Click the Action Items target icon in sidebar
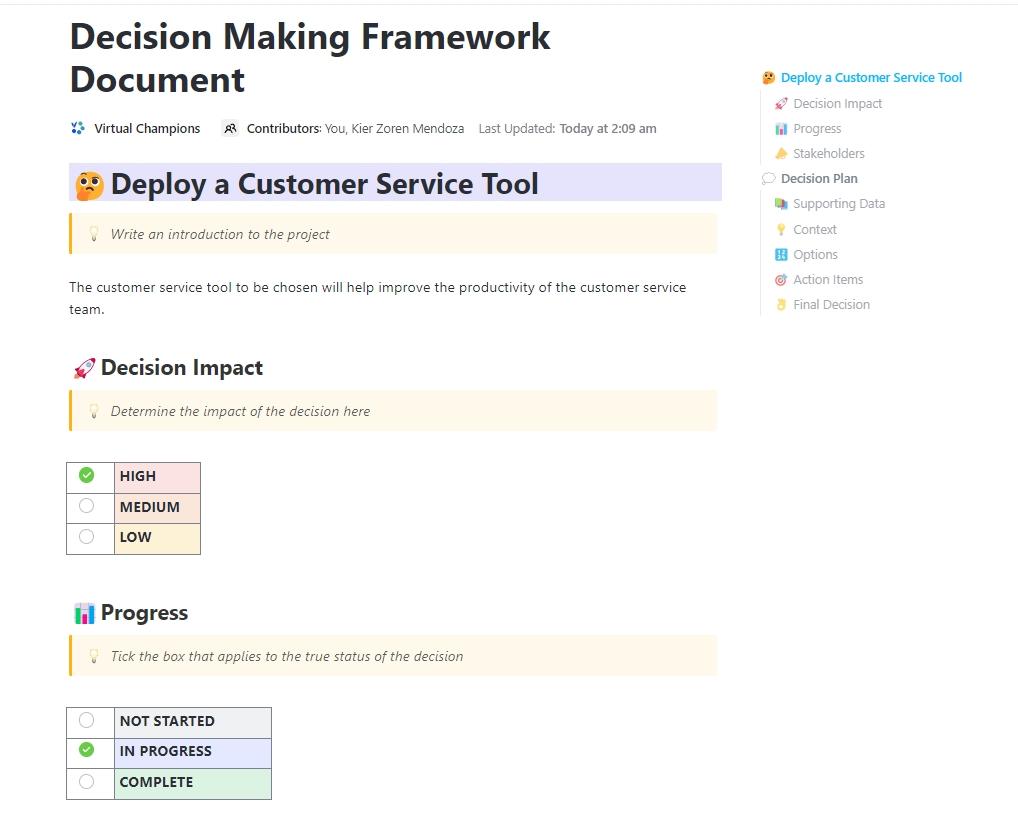 [x=780, y=279]
